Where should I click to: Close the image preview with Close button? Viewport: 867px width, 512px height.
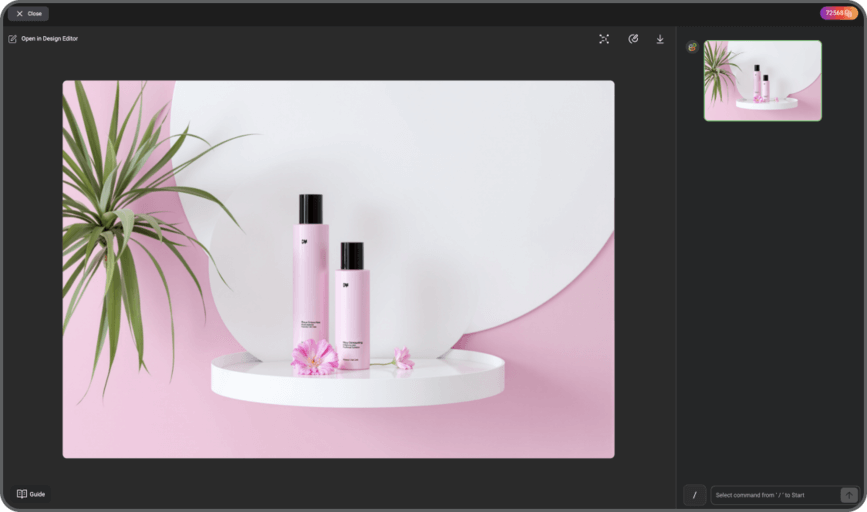pyautogui.click(x=28, y=13)
